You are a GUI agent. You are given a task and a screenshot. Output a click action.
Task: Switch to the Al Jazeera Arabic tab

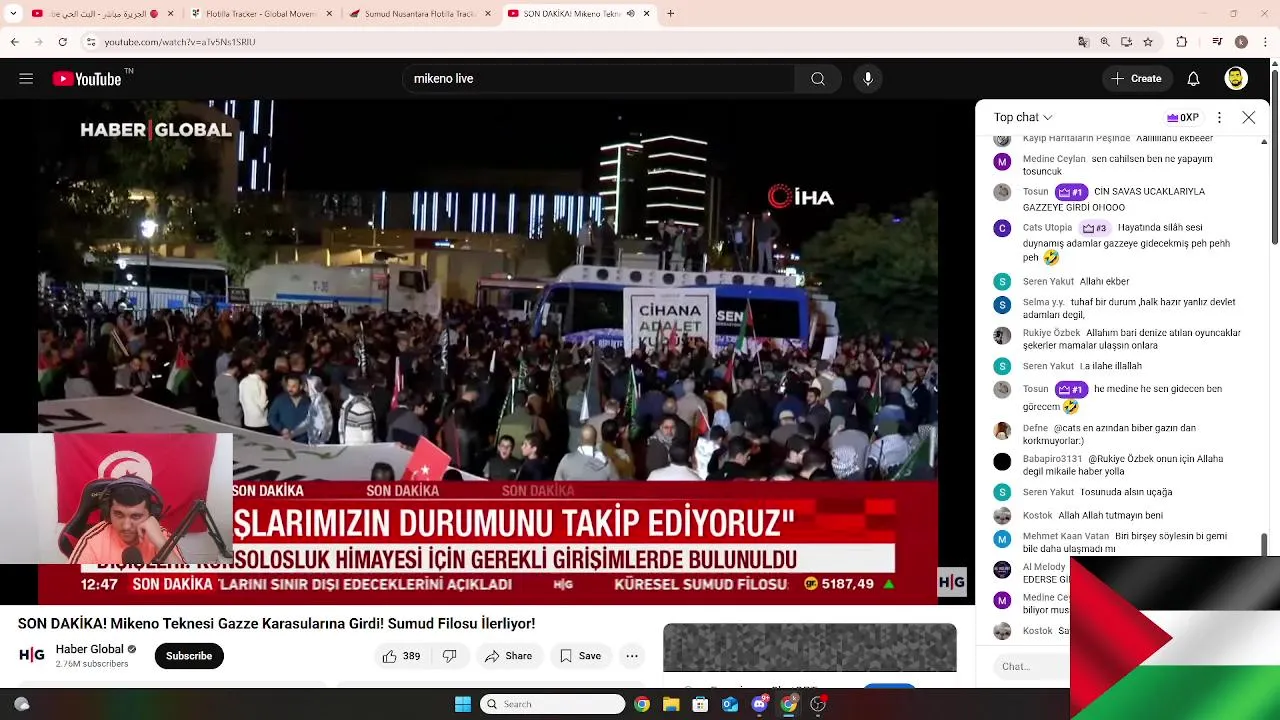[x=104, y=14]
